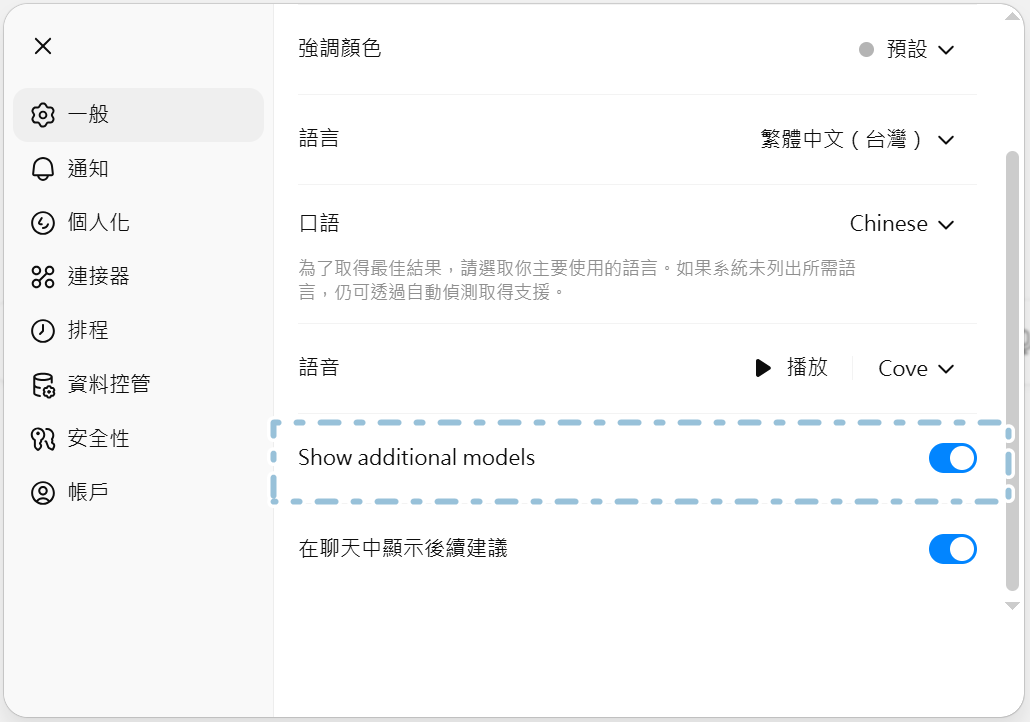Click the 連接器 connectors icon
The width and height of the screenshot is (1030, 722).
42,277
